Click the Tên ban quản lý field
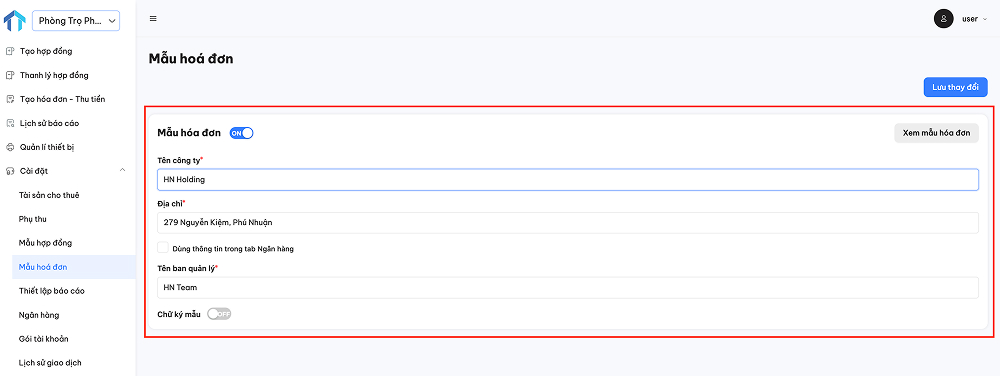This screenshot has width=1000, height=376. pos(568,287)
